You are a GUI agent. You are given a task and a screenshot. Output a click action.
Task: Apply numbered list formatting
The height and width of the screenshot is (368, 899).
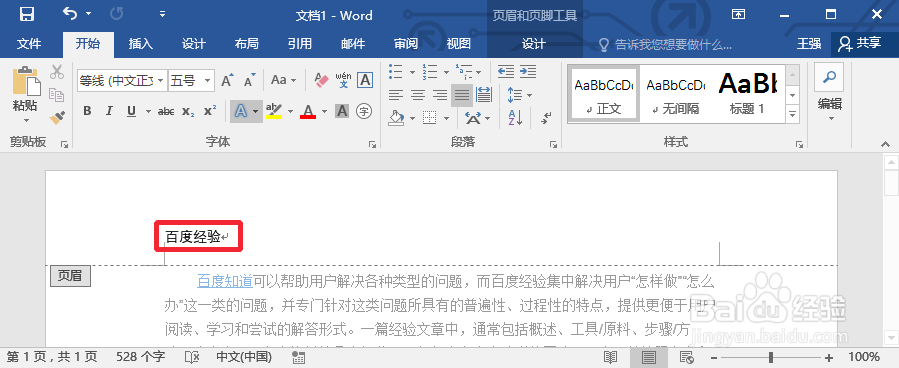point(429,72)
